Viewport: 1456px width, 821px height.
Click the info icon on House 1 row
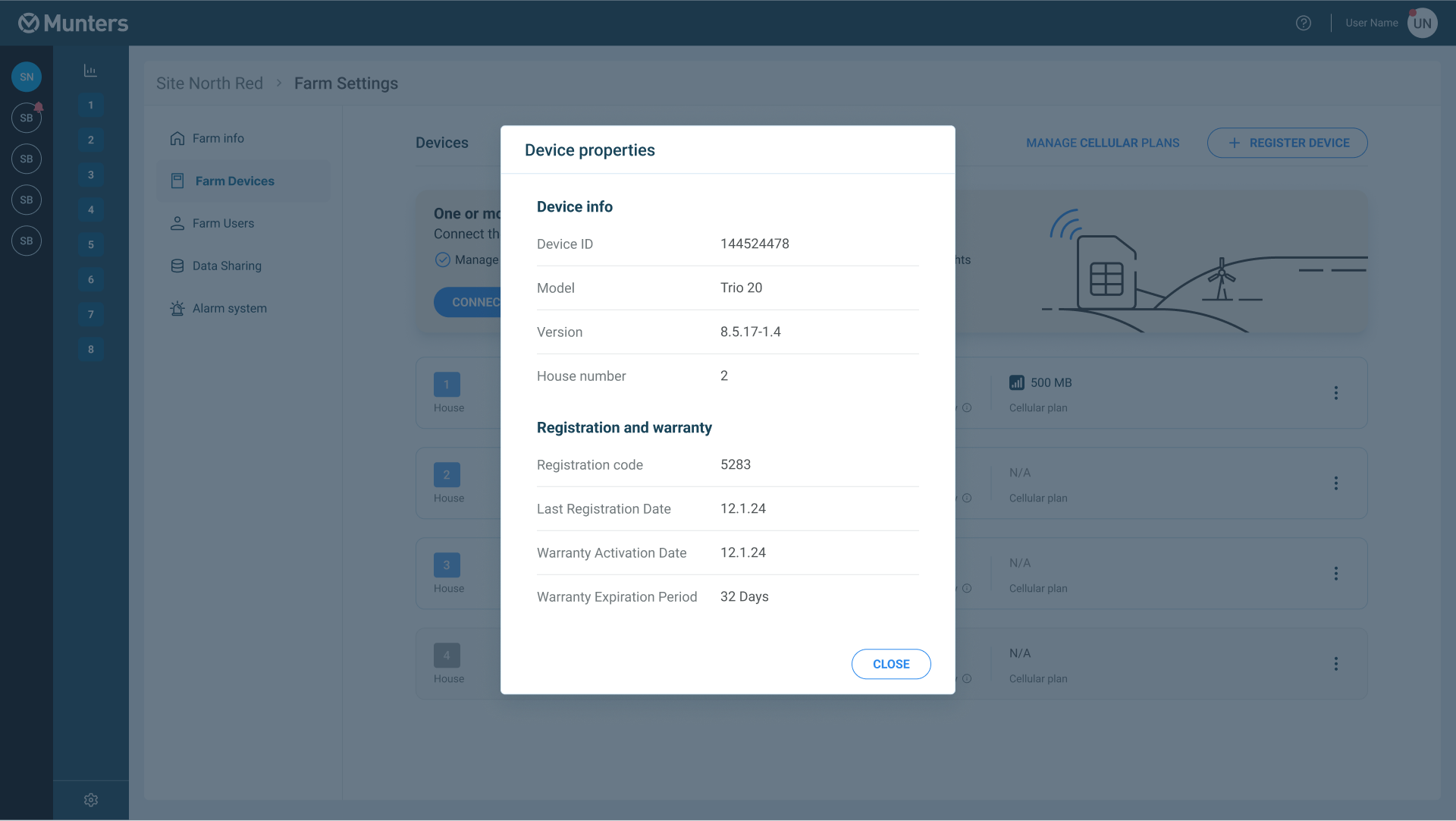[x=967, y=408]
